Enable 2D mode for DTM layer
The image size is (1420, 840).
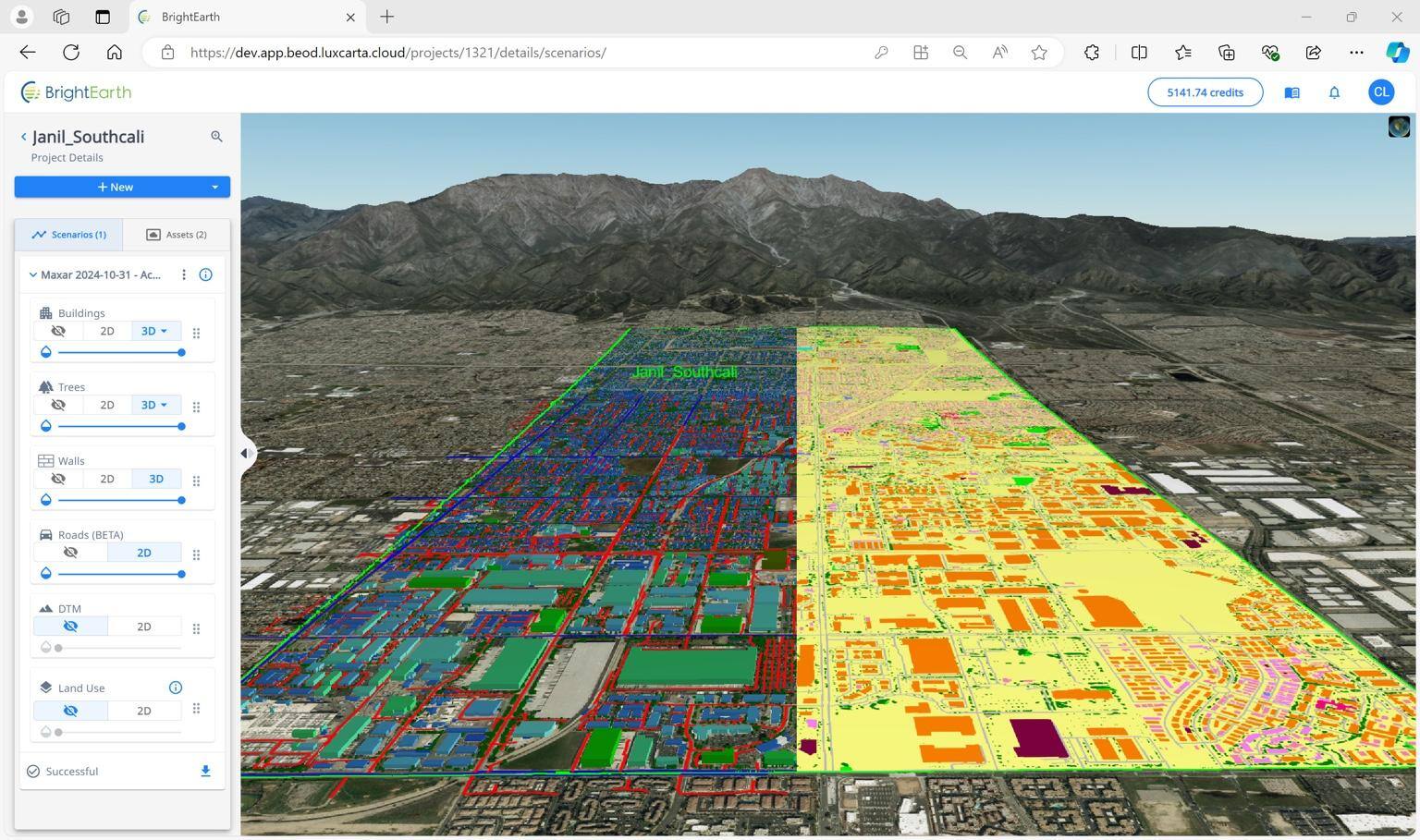click(144, 627)
